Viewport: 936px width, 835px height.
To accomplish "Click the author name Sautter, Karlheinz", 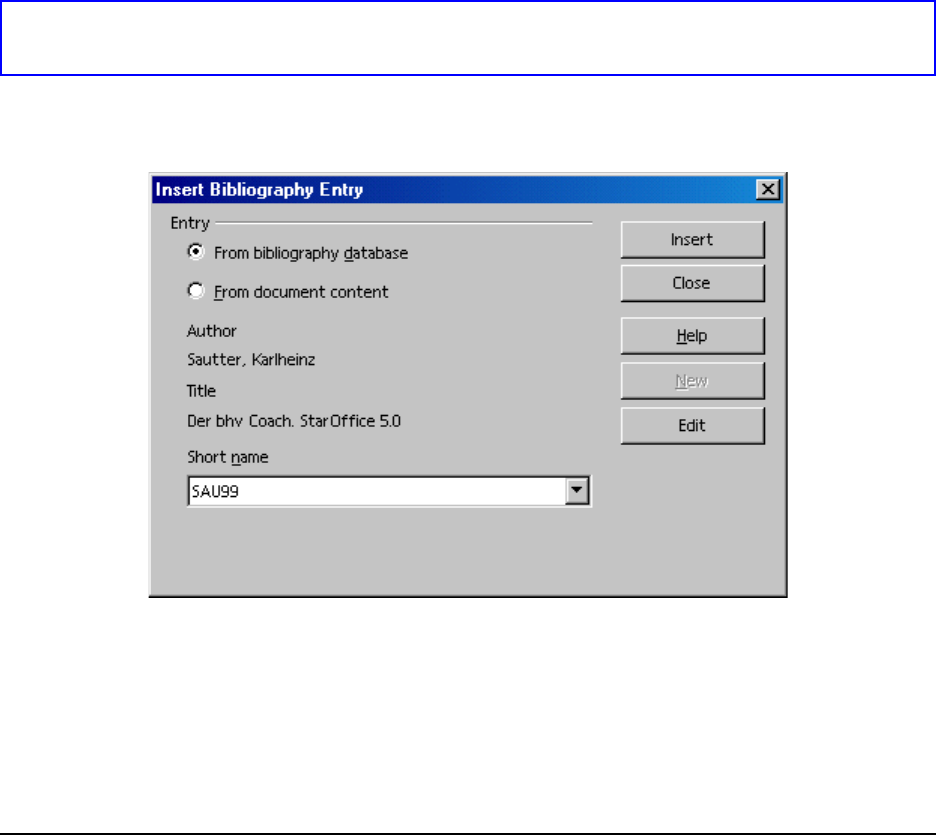I will coord(251,359).
